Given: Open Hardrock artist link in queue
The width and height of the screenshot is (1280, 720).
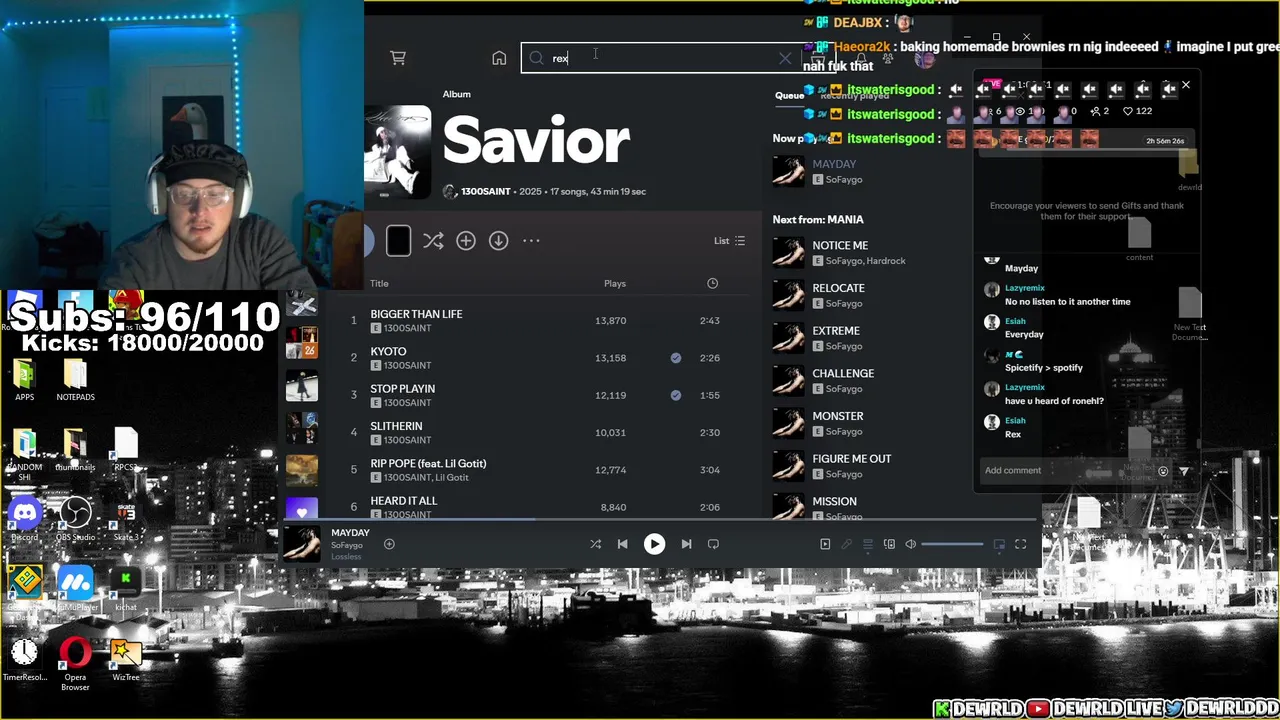Looking at the screenshot, I should [x=885, y=261].
